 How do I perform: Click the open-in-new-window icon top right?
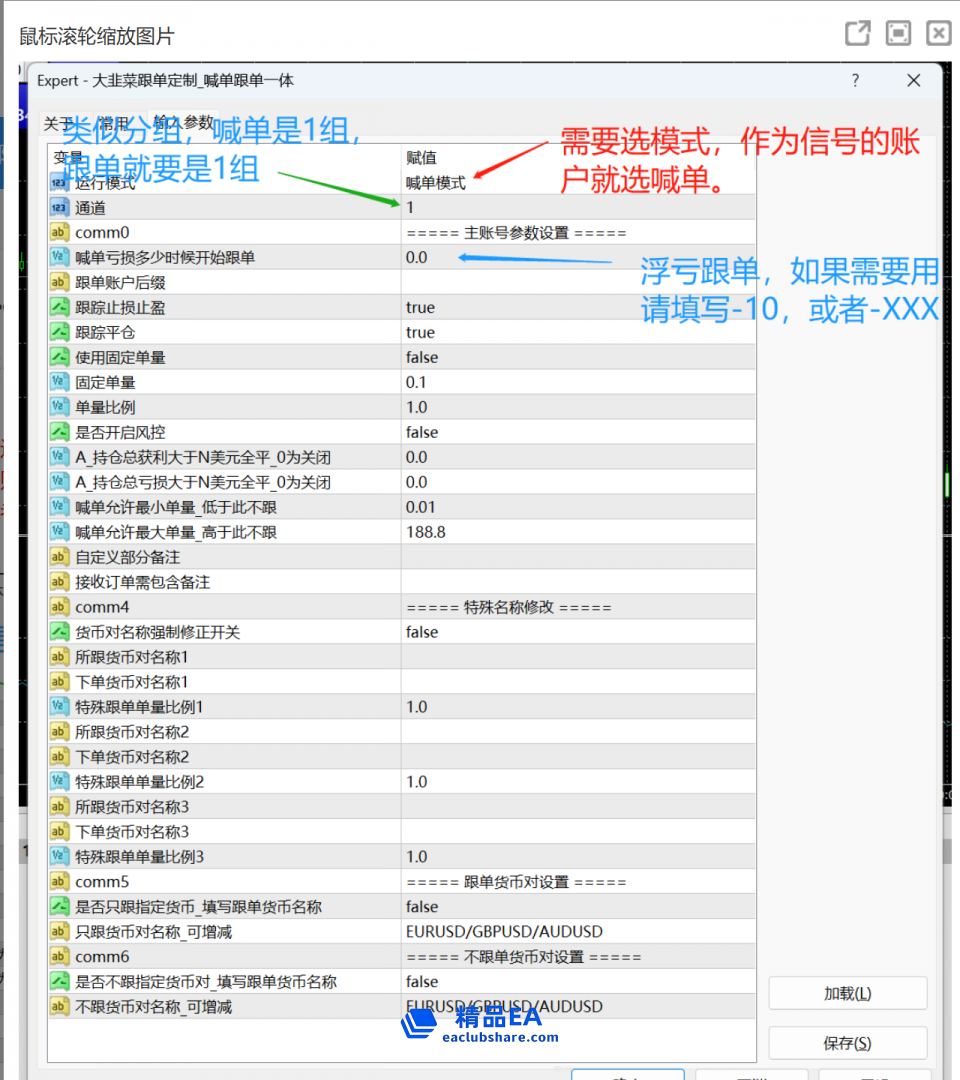(857, 33)
